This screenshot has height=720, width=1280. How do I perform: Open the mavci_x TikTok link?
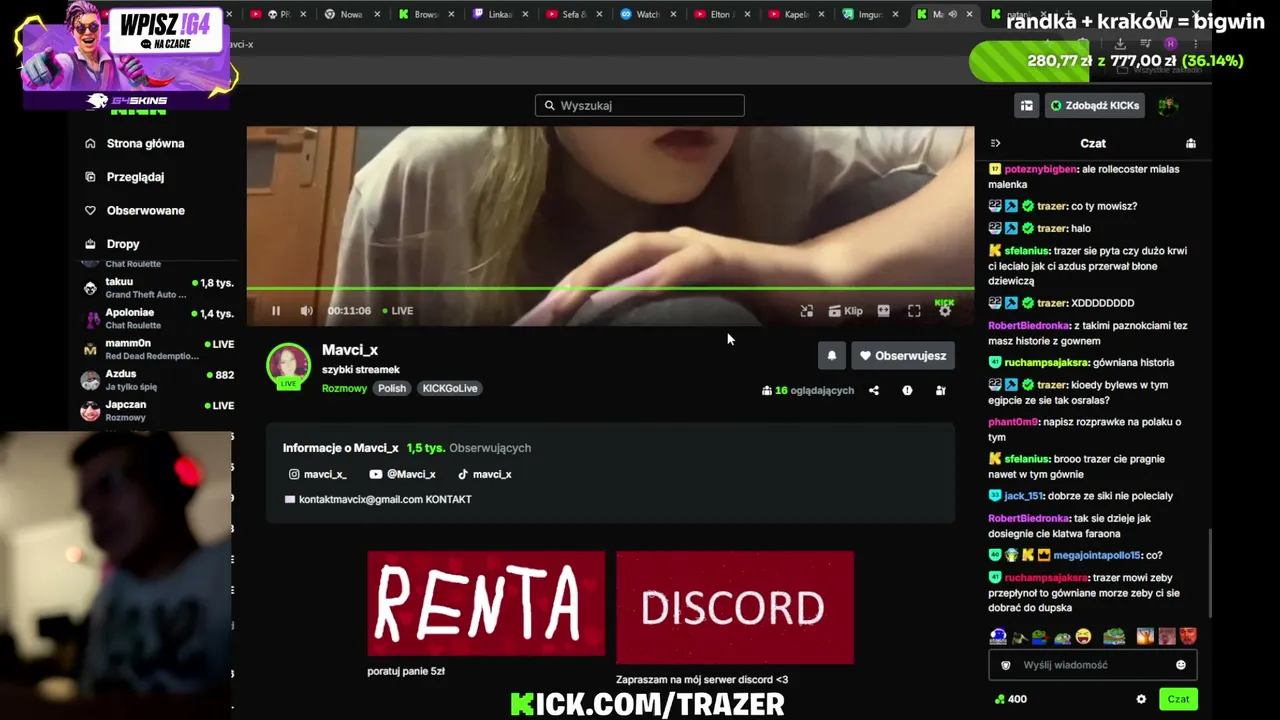[484, 474]
